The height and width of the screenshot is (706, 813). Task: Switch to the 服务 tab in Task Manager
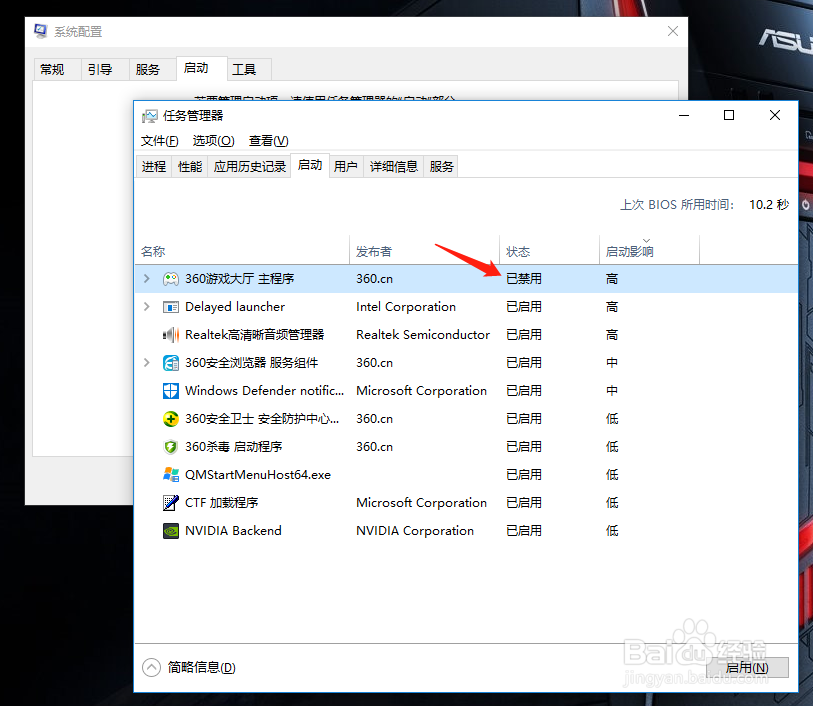click(x=441, y=166)
